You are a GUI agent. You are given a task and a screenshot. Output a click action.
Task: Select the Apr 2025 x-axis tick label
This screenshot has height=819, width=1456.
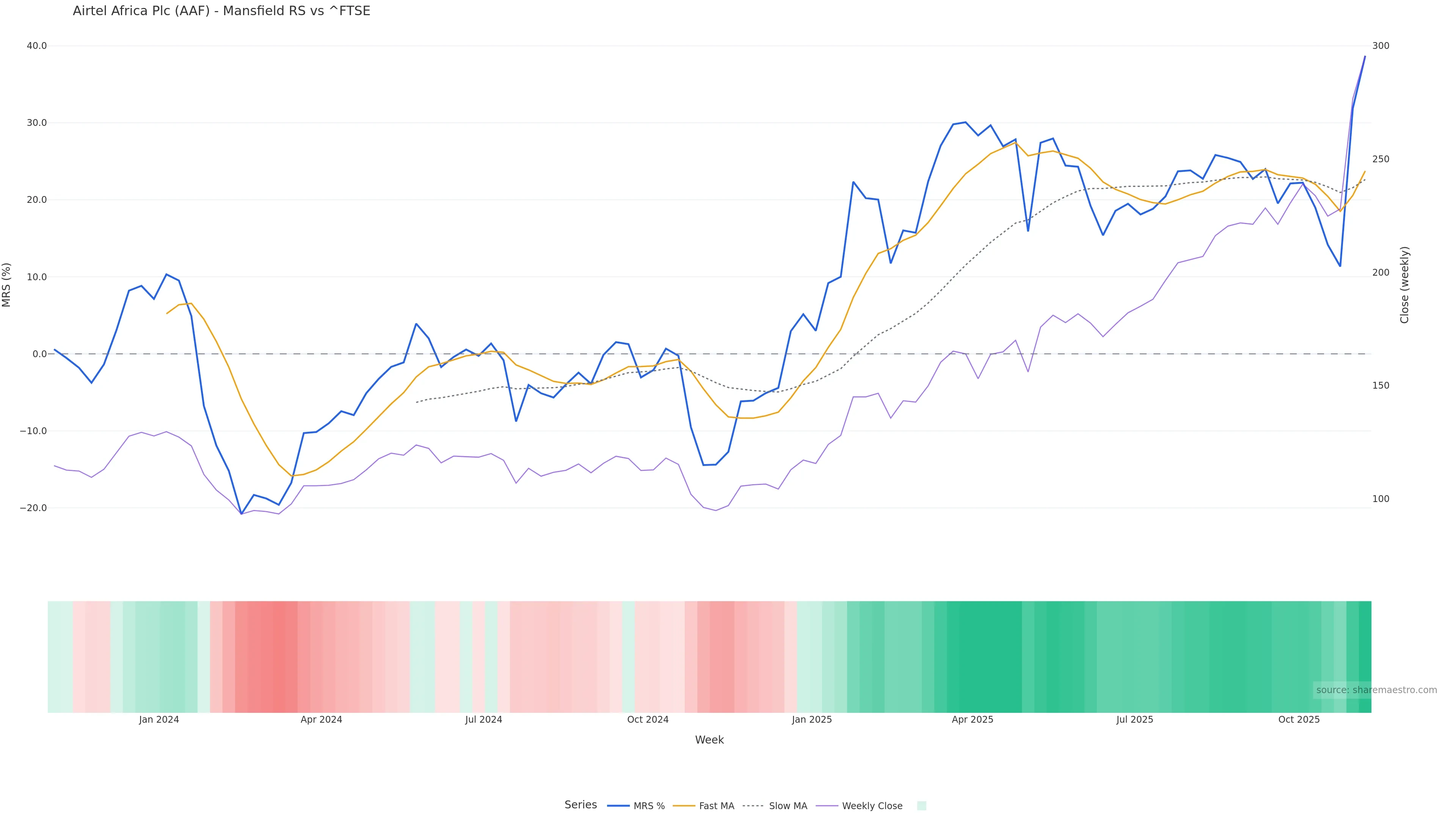972,720
